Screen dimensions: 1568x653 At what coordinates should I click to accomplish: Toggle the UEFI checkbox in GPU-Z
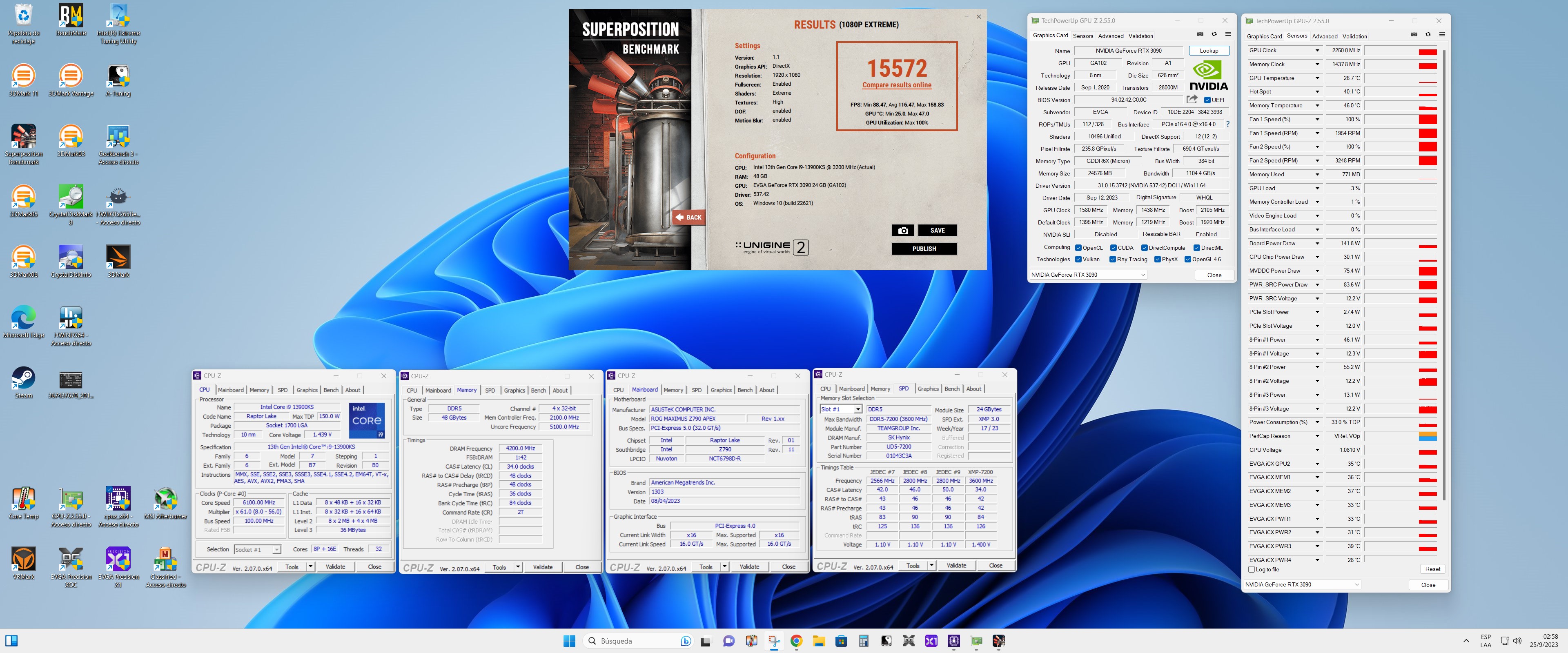[1207, 100]
